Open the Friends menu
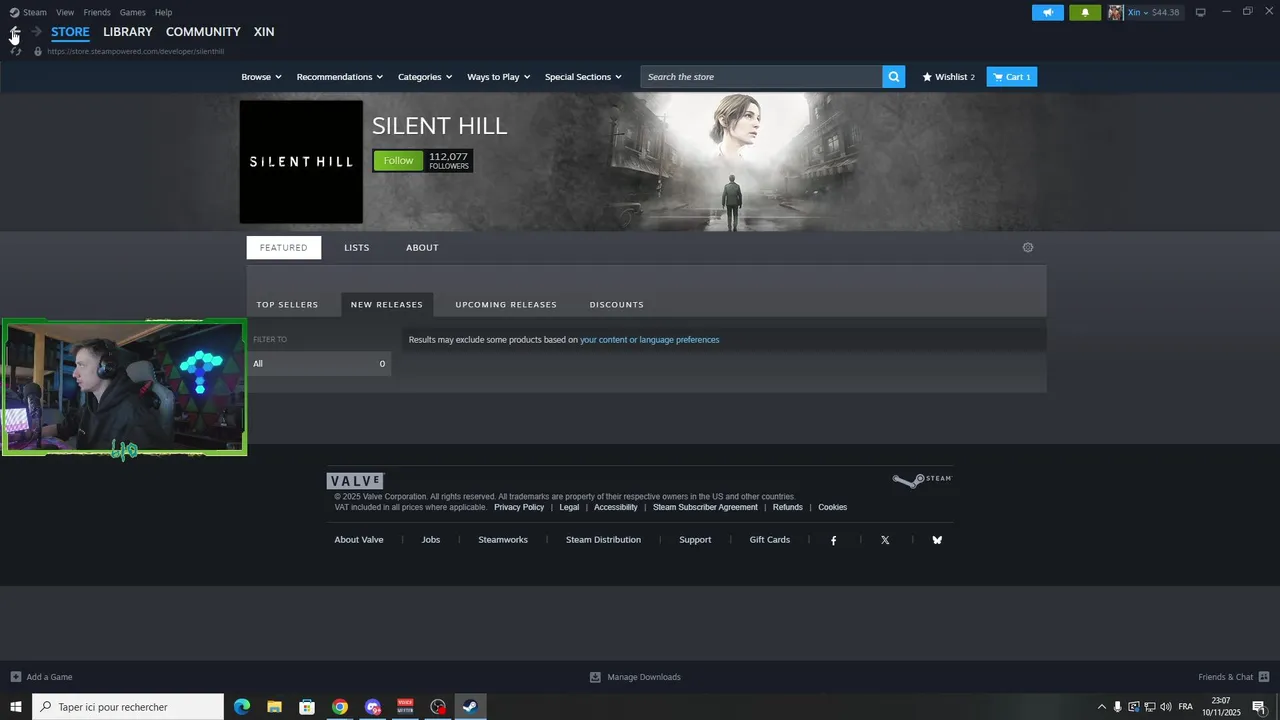 (97, 12)
